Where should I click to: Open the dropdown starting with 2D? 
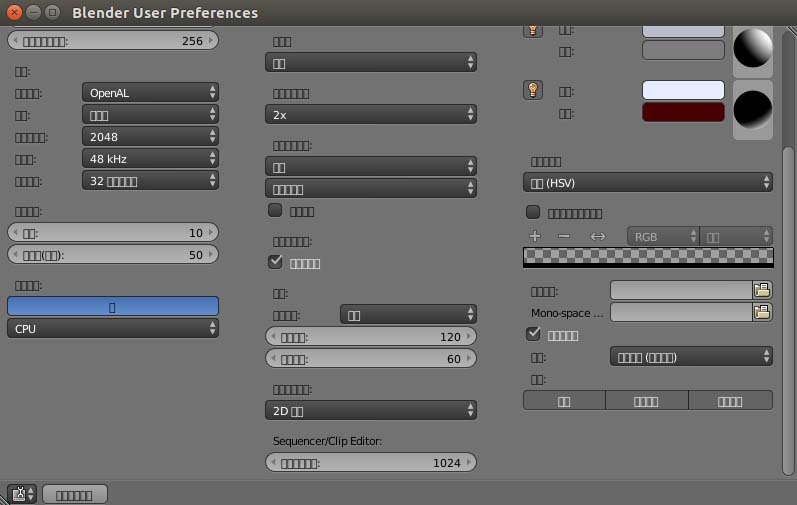click(371, 410)
